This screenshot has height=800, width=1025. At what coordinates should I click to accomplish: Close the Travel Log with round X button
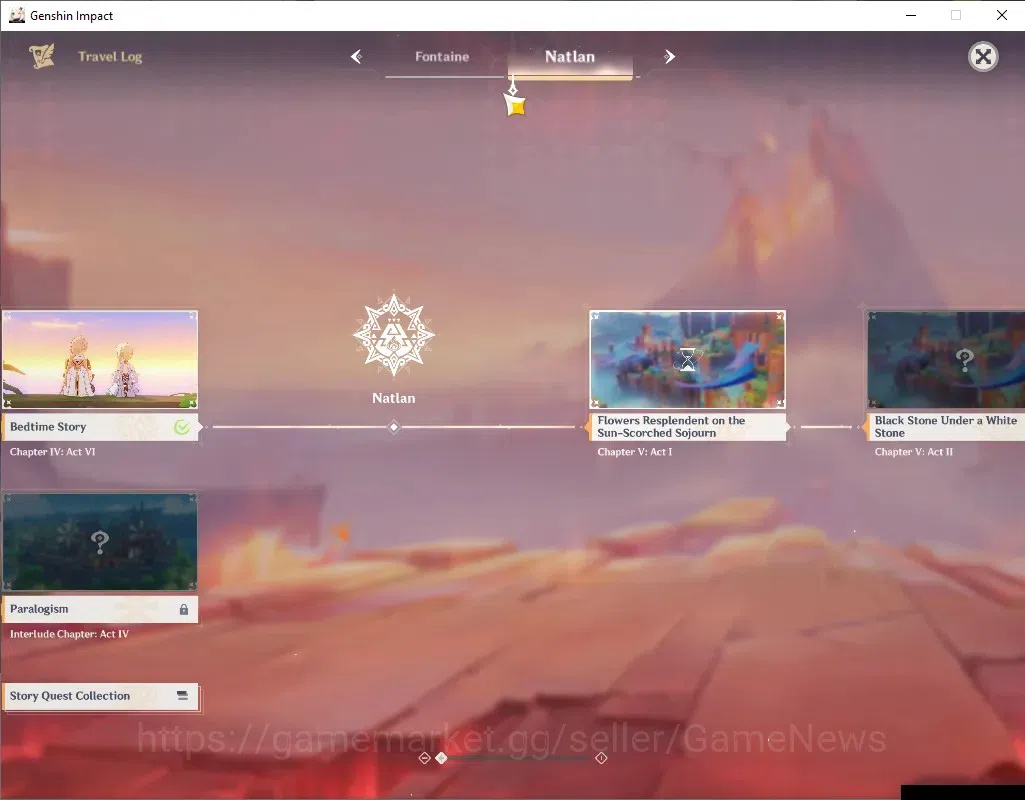(x=983, y=57)
